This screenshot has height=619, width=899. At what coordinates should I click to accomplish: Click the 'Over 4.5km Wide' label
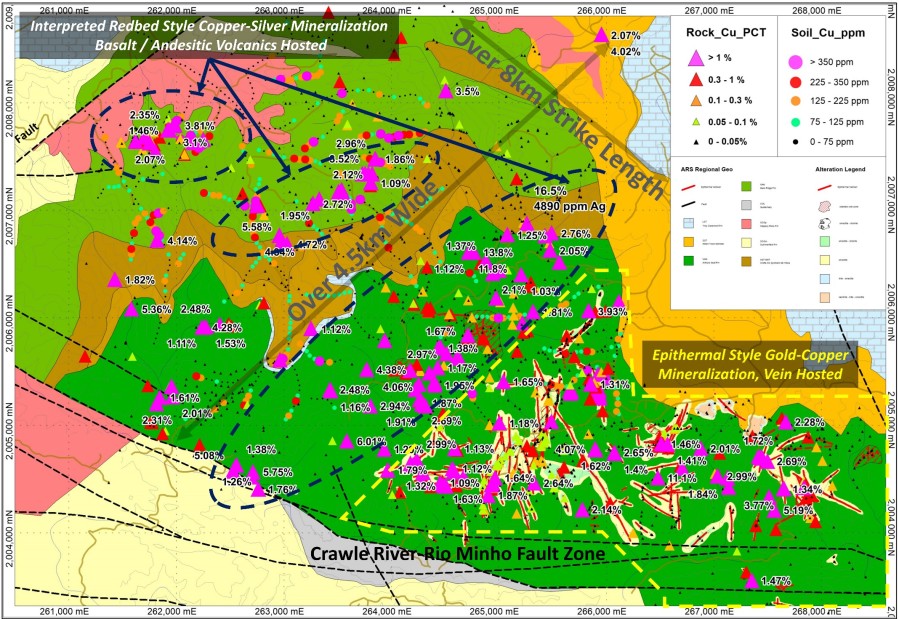pyautogui.click(x=363, y=250)
